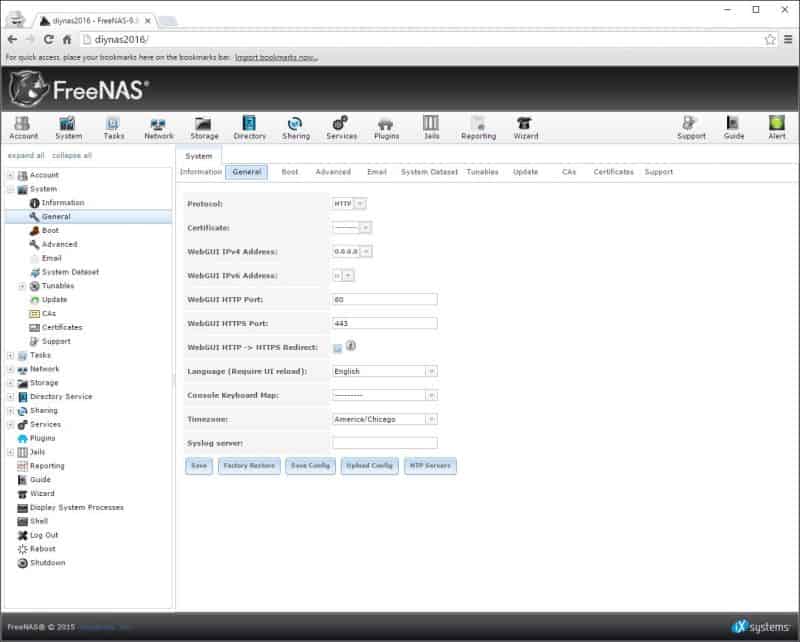Open Directory from the top toolbar
The image size is (800, 642).
(249, 128)
